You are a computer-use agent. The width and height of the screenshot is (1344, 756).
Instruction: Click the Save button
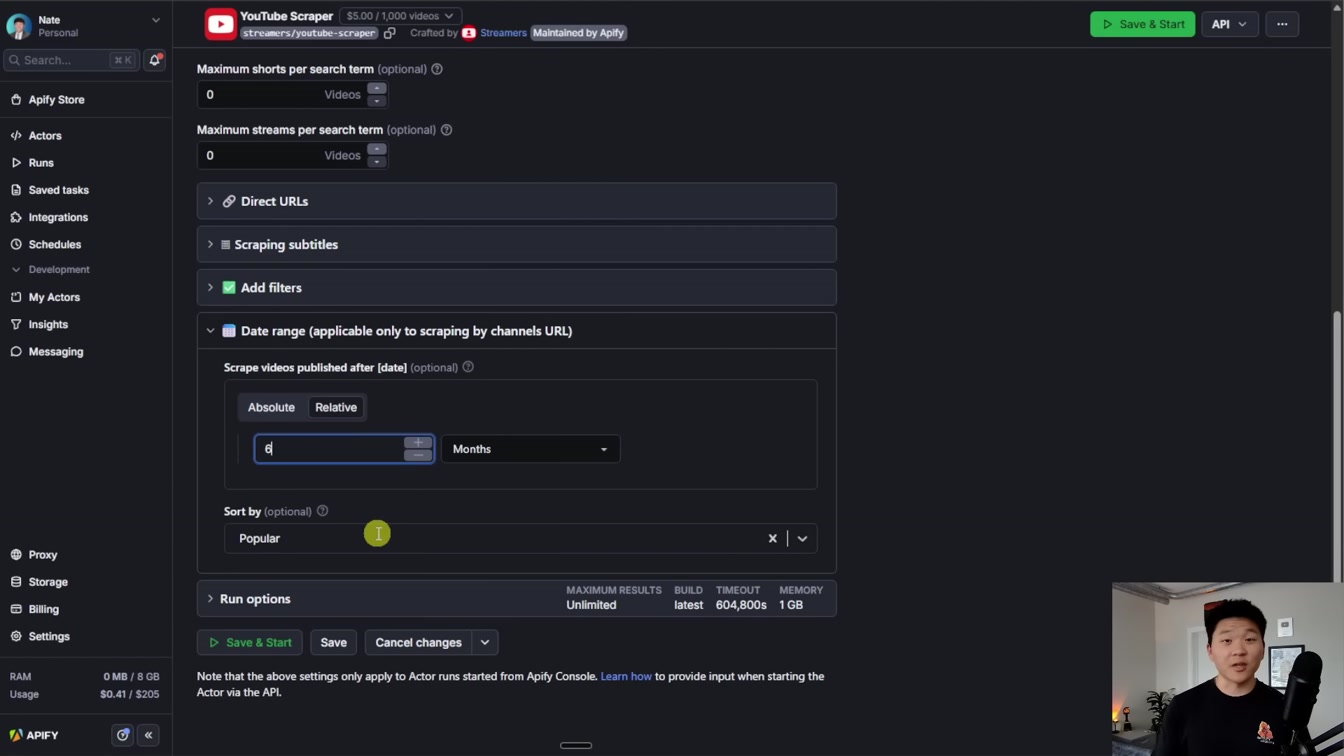(x=333, y=643)
